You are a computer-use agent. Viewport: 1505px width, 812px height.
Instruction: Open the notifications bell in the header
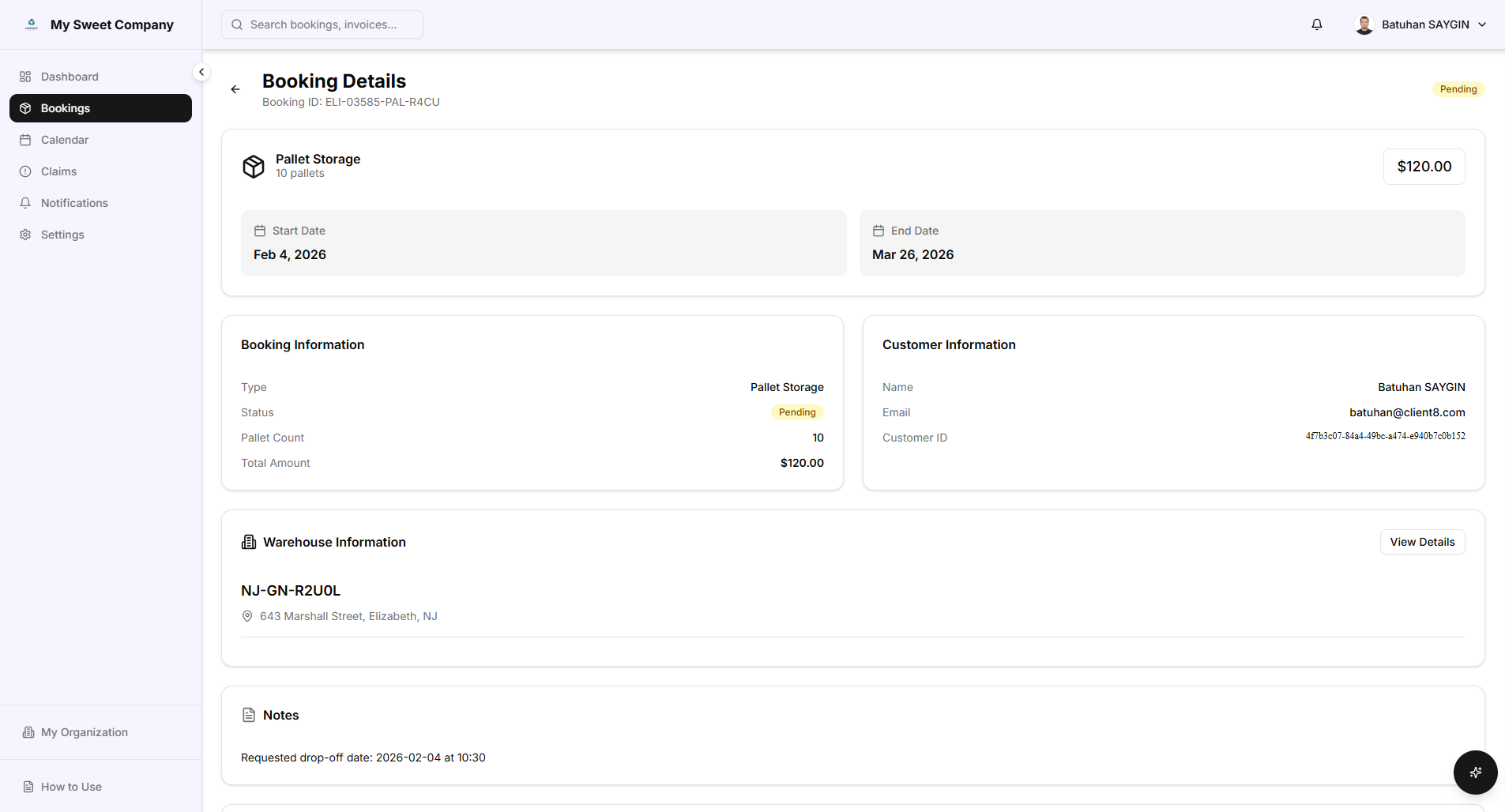coord(1317,24)
